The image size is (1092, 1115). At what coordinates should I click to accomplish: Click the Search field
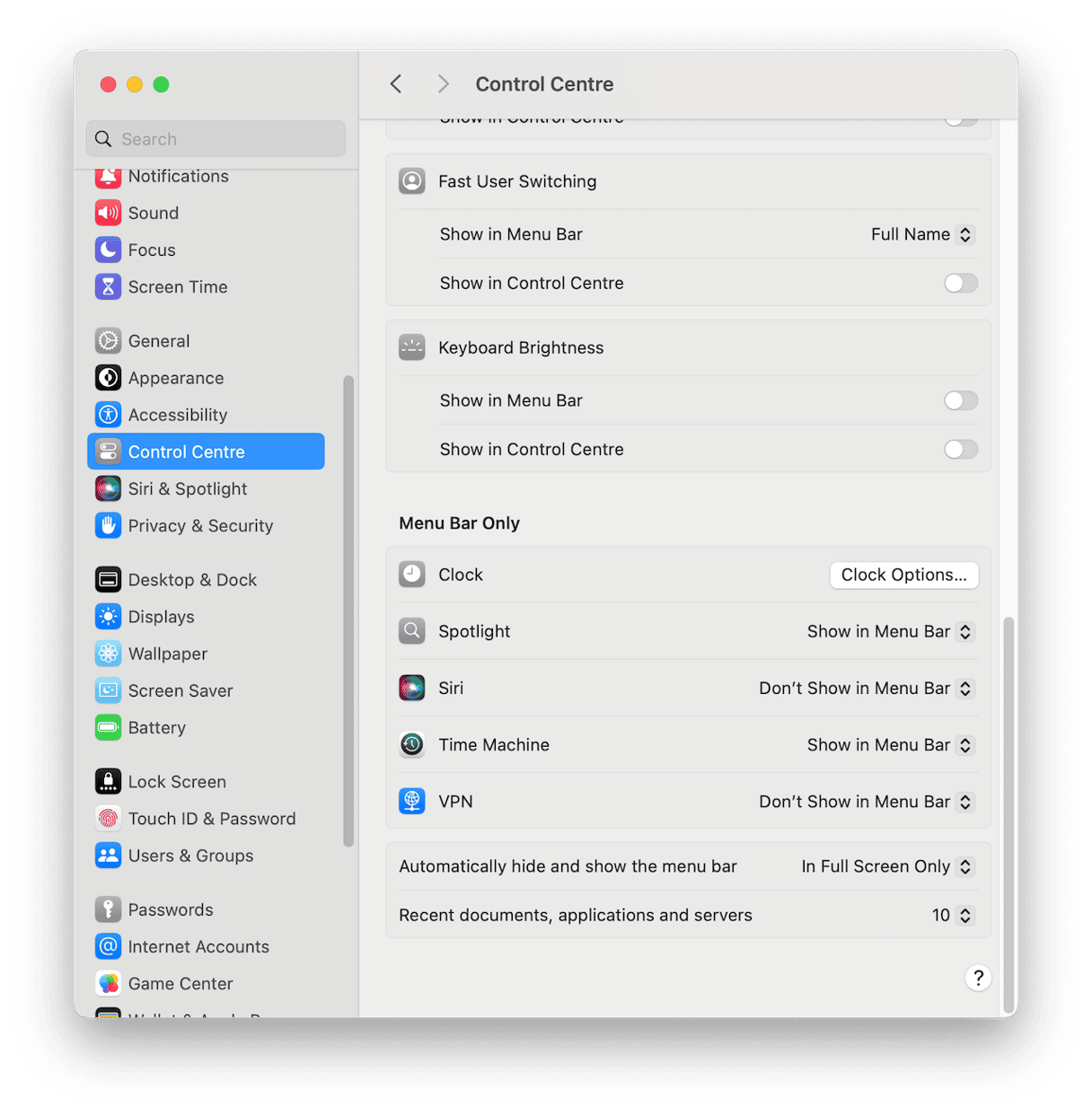[216, 138]
